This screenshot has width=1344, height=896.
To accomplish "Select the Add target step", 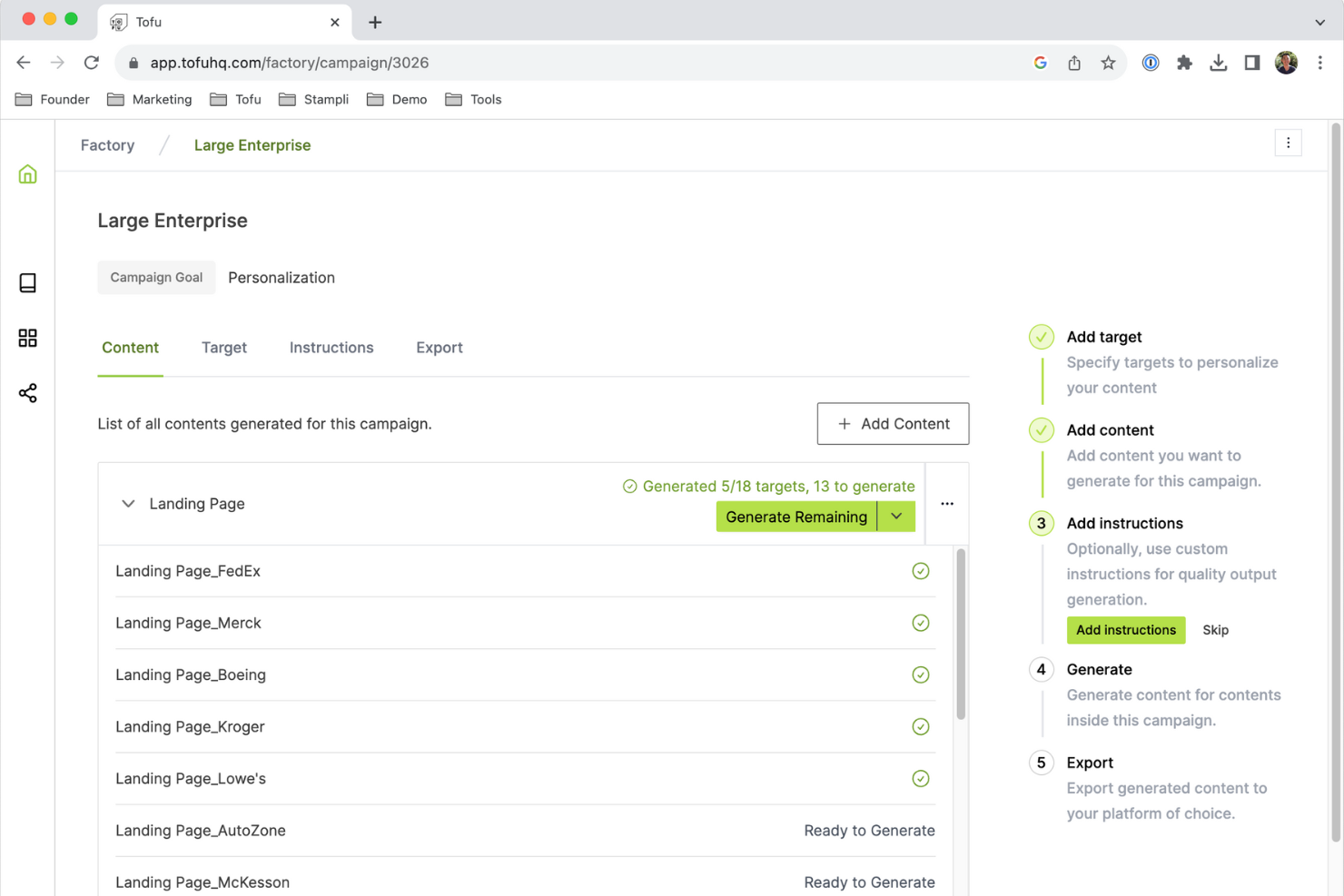I will 1103,337.
